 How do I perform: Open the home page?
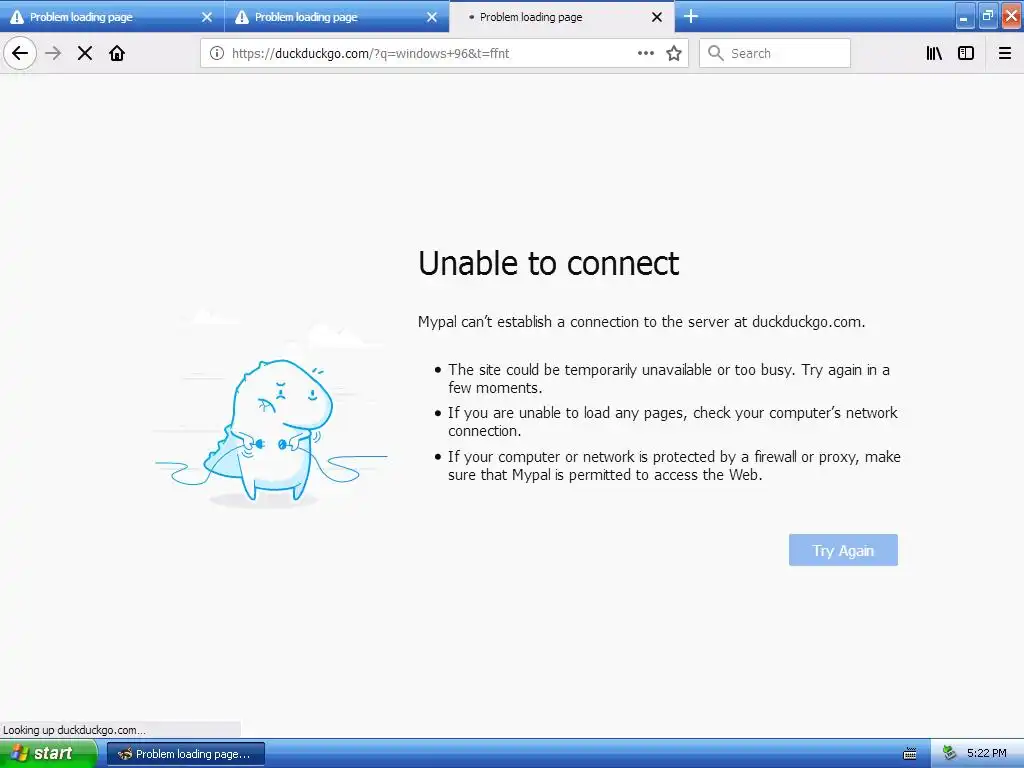tap(117, 53)
